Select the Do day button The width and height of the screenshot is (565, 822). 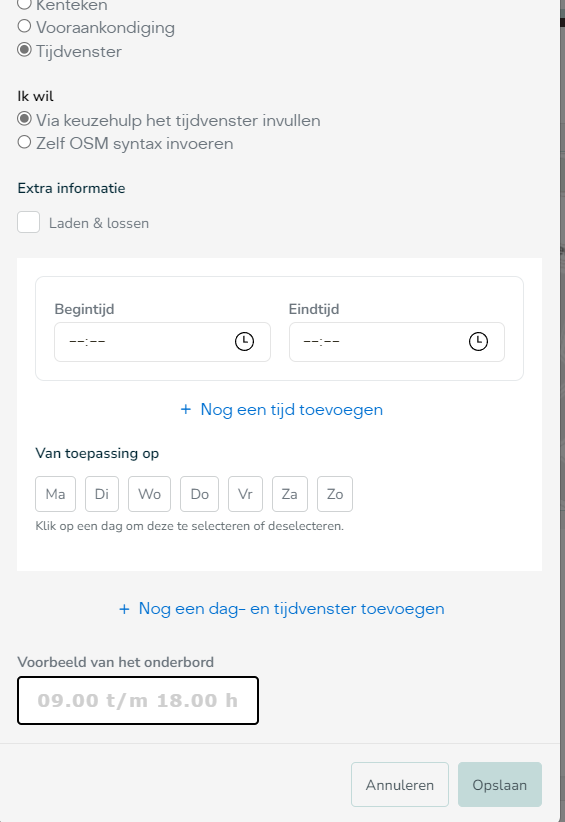coord(199,494)
